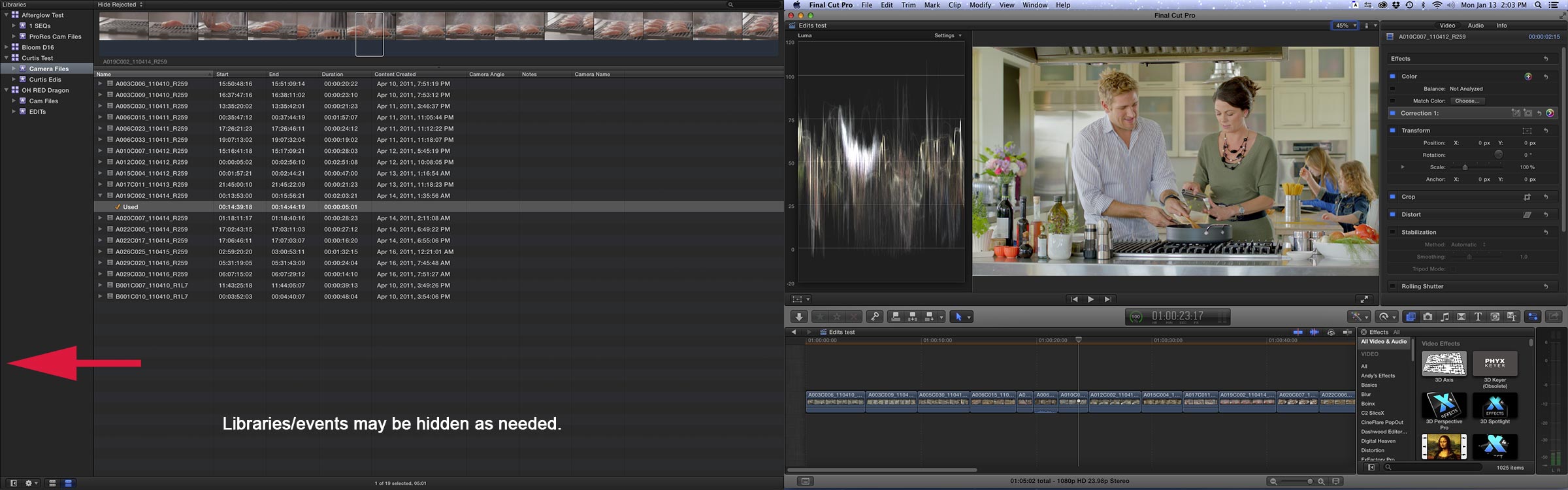This screenshot has width=1568, height=490.
Task: Open the Retime speedometer menu
Action: point(1386,317)
